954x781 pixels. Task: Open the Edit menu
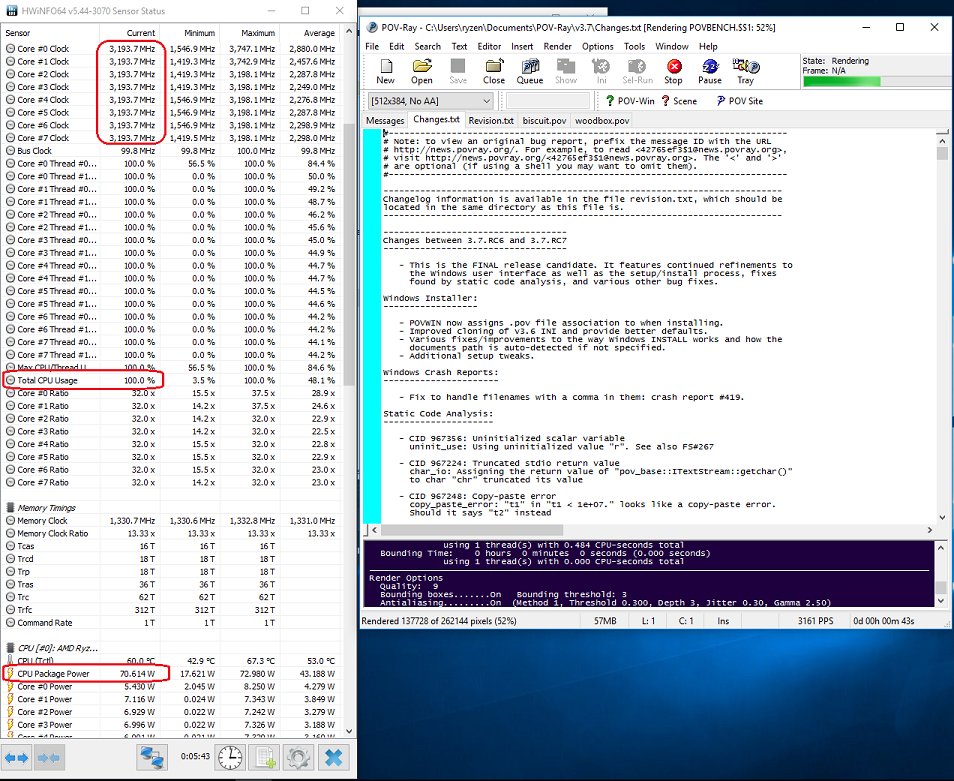[397, 46]
